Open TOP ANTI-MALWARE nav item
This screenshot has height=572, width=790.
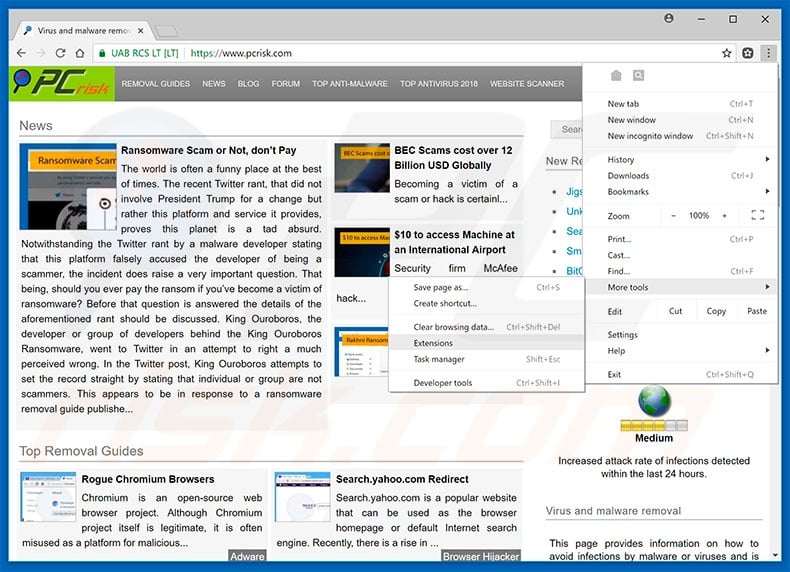[x=350, y=84]
